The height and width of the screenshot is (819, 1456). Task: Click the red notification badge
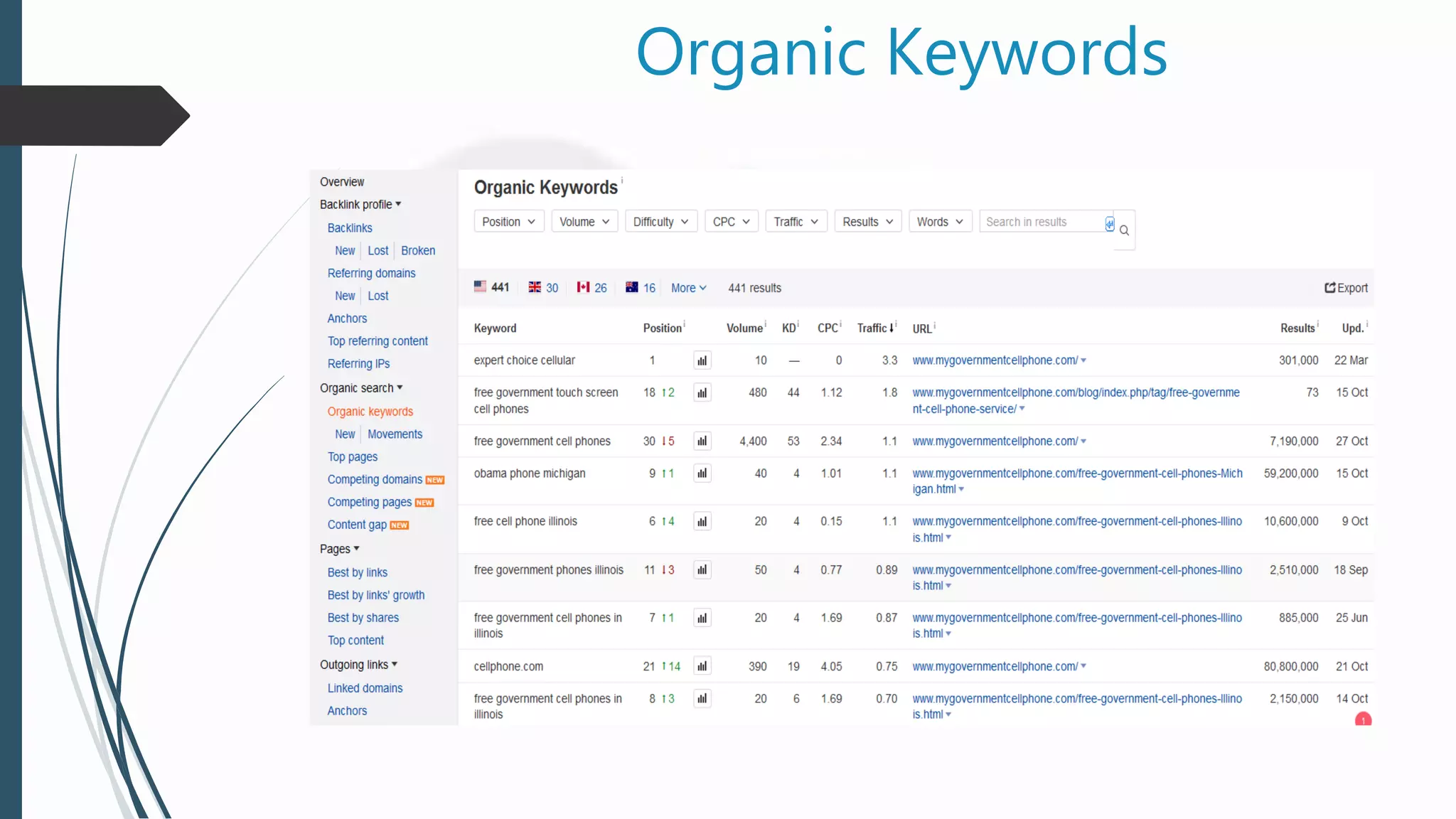1363,719
